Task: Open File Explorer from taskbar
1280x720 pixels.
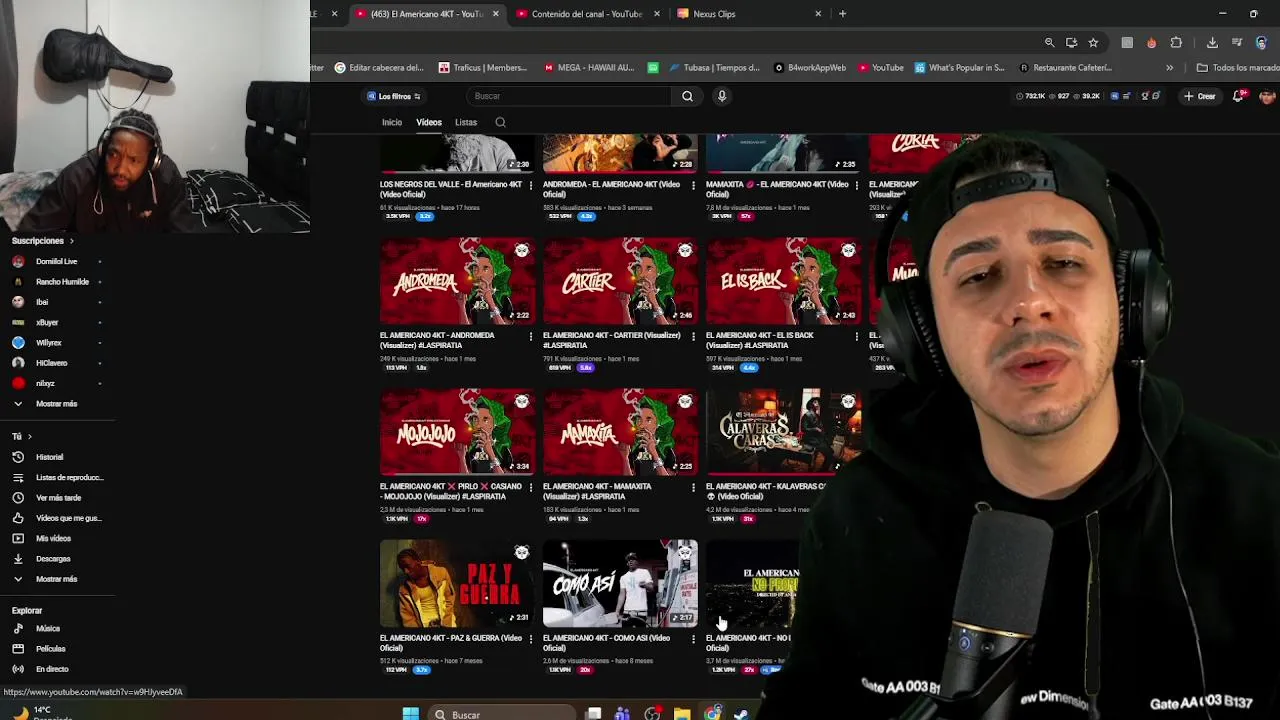Action: [x=682, y=714]
